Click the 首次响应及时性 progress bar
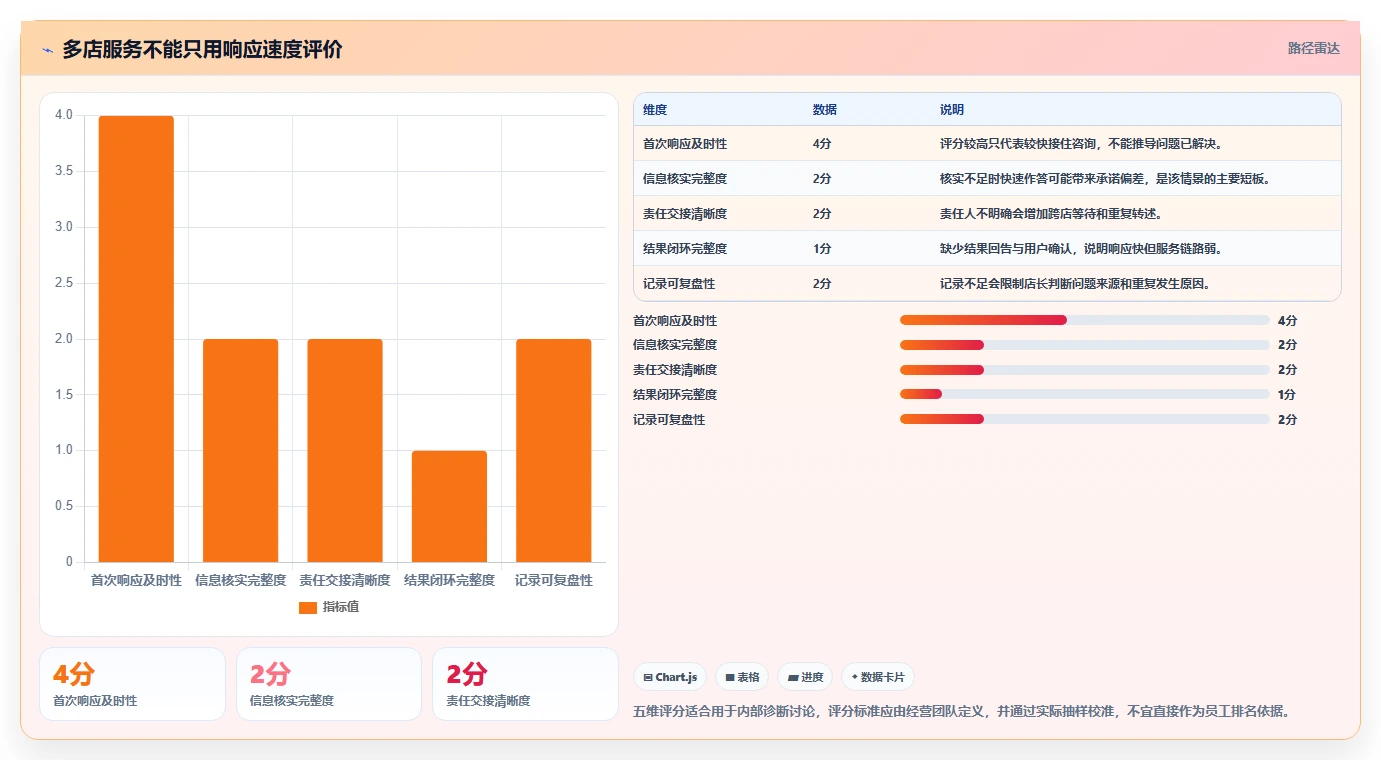This screenshot has width=1381, height=760. (1085, 320)
